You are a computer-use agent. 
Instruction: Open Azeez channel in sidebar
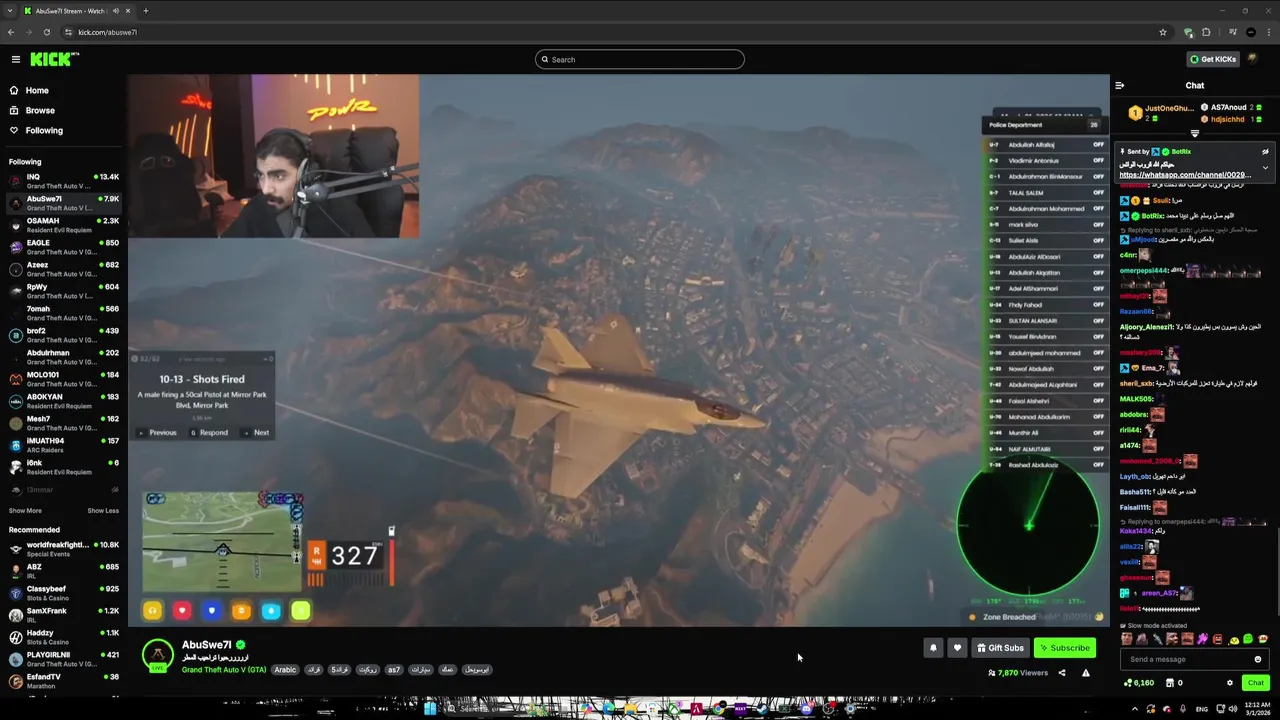coord(63,269)
